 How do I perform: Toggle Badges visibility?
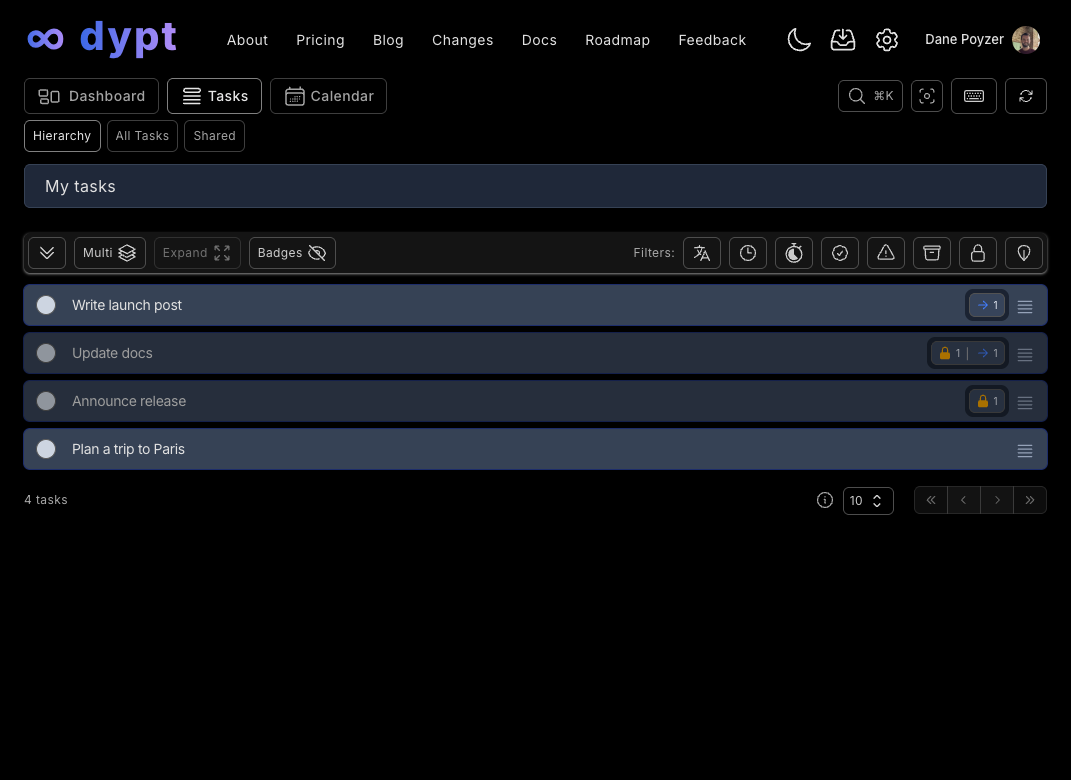(x=292, y=253)
